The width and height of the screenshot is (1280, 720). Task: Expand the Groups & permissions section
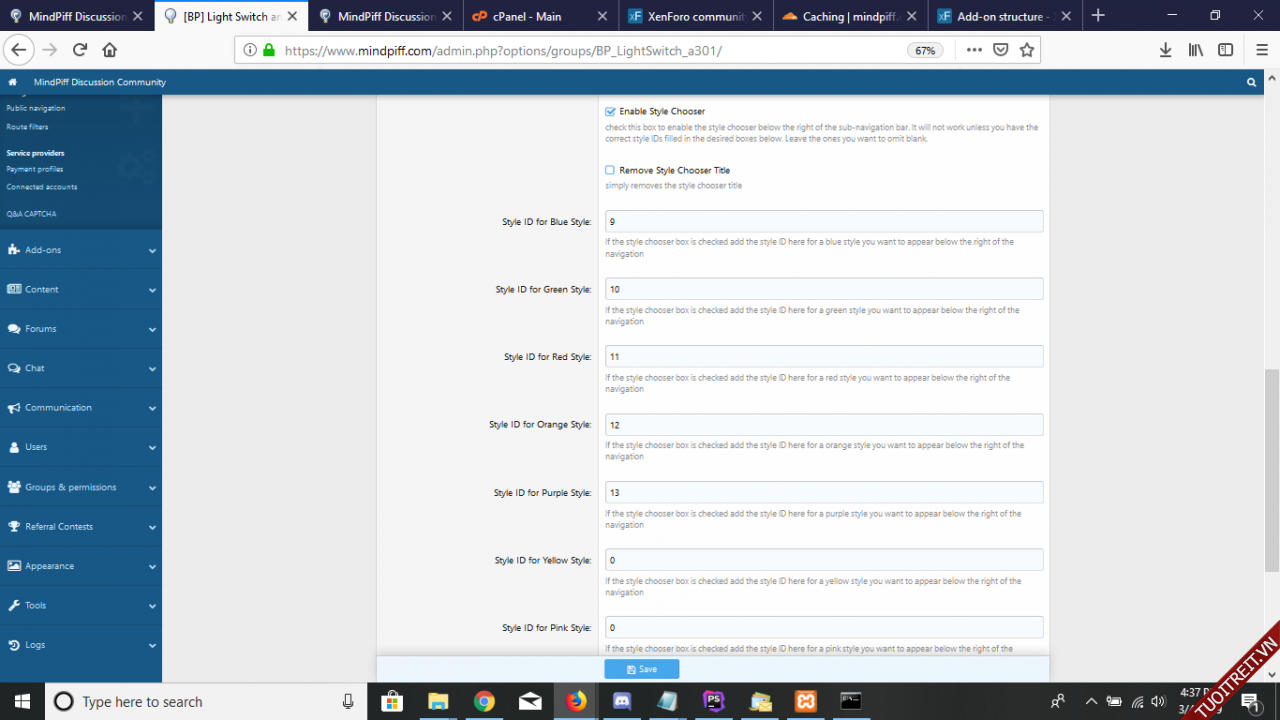80,487
